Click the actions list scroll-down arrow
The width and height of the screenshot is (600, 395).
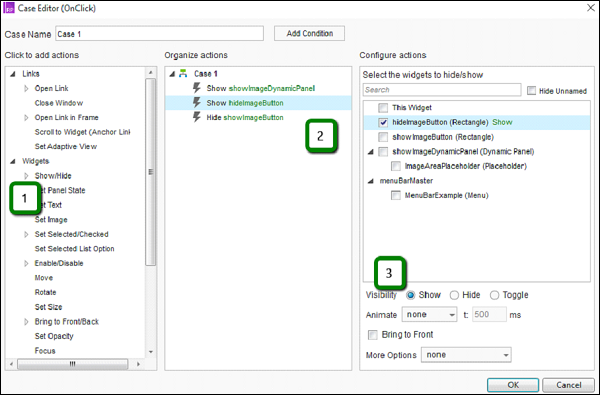151,352
